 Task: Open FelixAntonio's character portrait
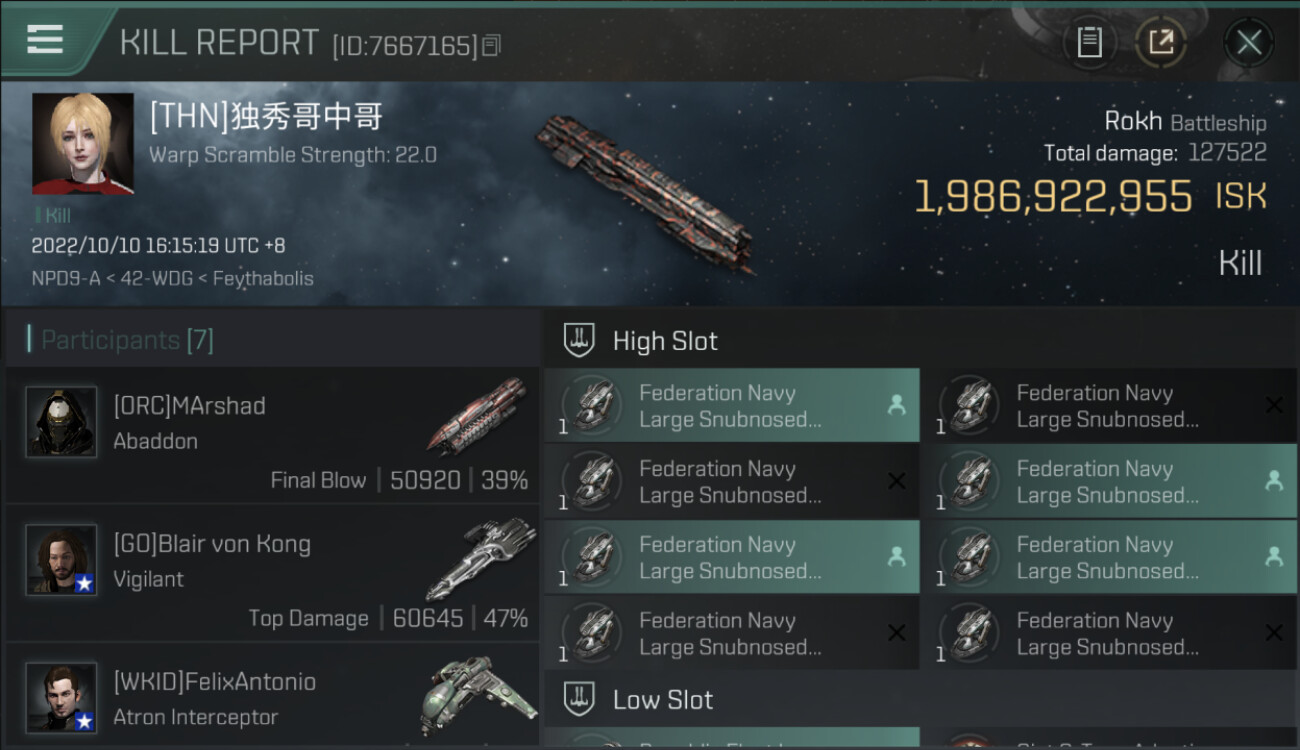click(61, 697)
